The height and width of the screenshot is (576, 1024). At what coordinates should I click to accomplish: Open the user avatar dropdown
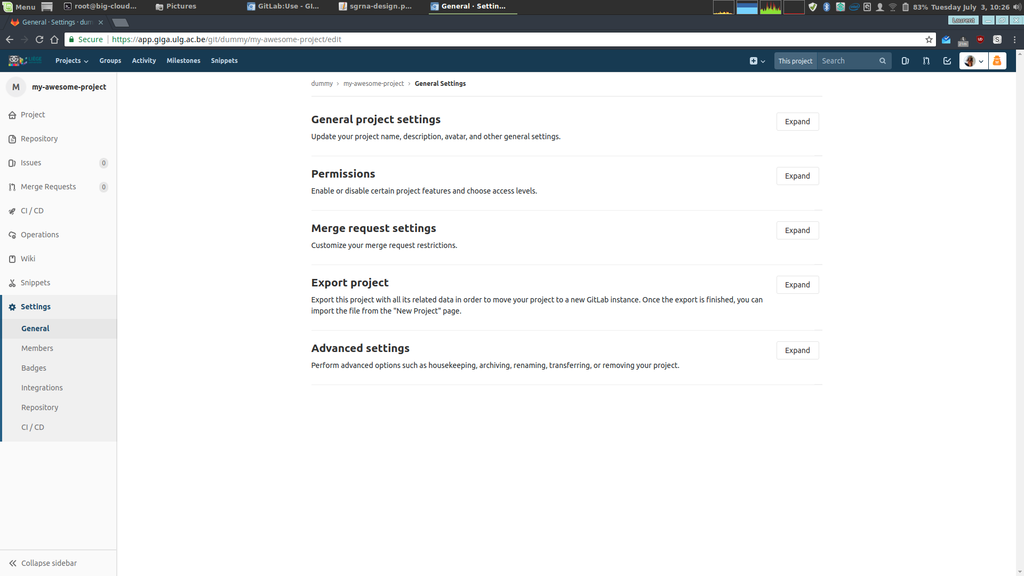tap(973, 61)
